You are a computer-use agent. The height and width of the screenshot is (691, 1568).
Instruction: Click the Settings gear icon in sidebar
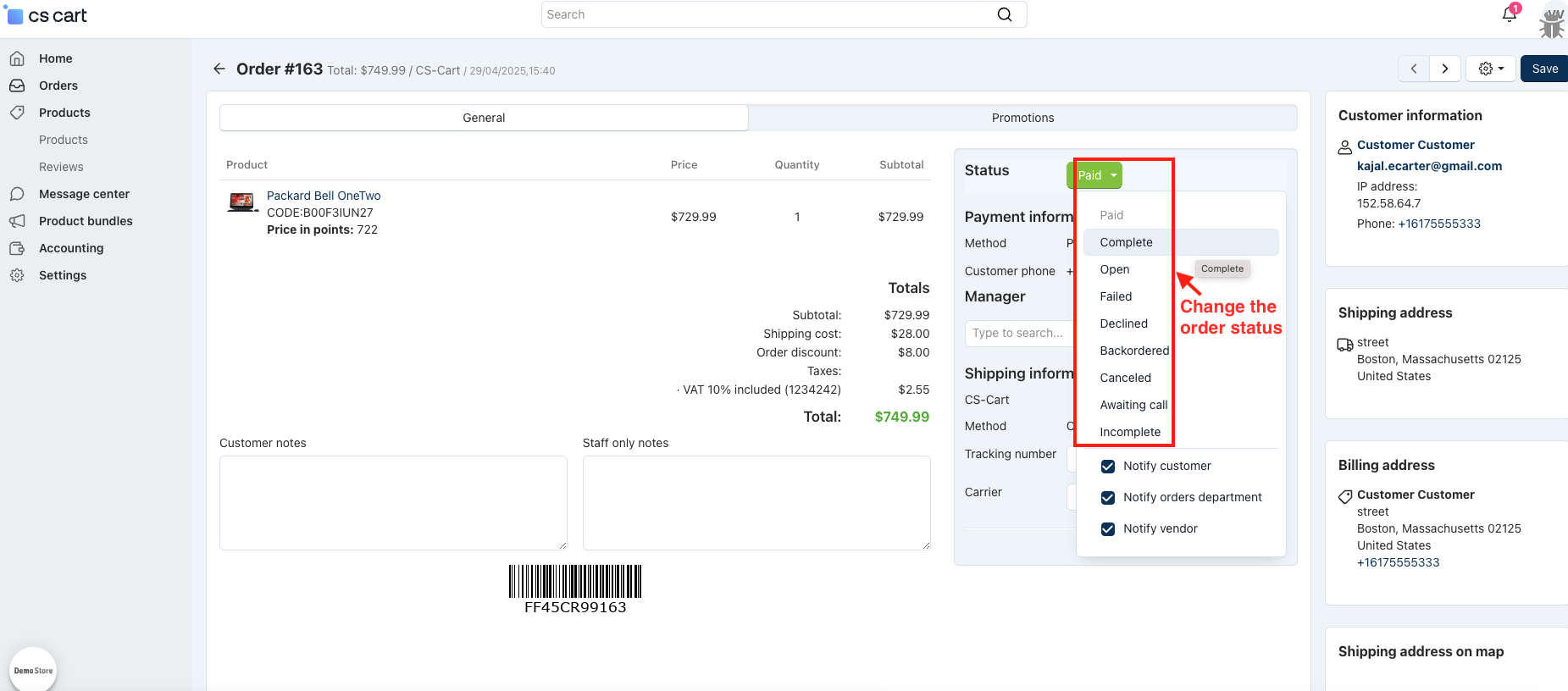click(x=17, y=275)
